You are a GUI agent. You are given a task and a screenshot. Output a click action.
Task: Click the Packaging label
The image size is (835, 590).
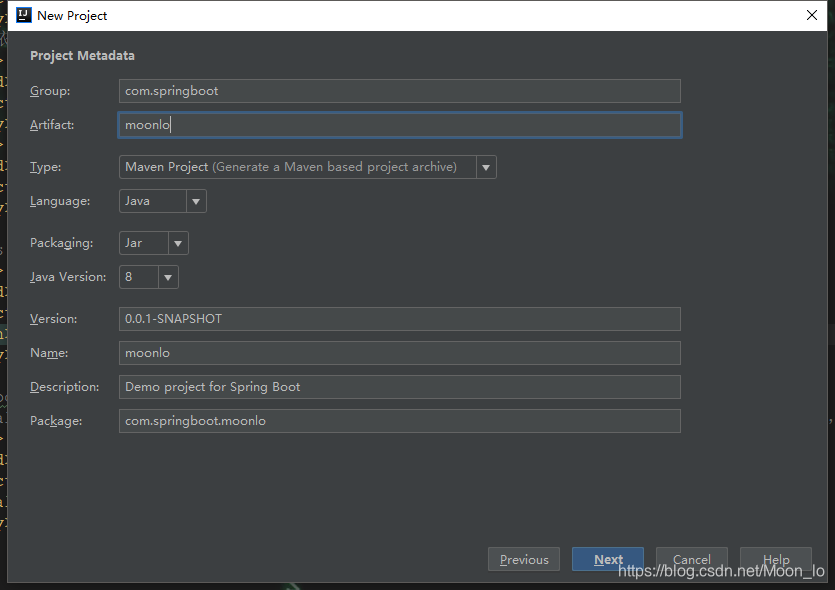coord(62,243)
